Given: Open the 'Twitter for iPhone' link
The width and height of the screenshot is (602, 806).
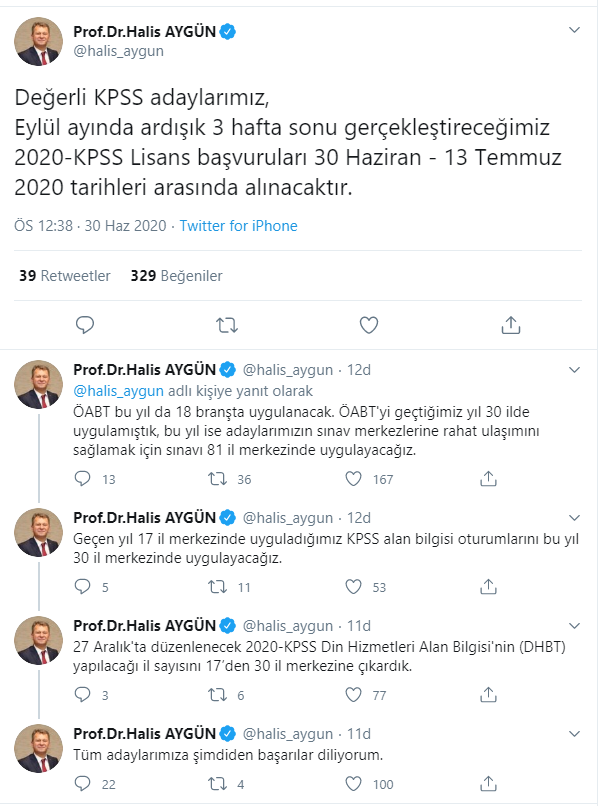Looking at the screenshot, I should coord(239,226).
